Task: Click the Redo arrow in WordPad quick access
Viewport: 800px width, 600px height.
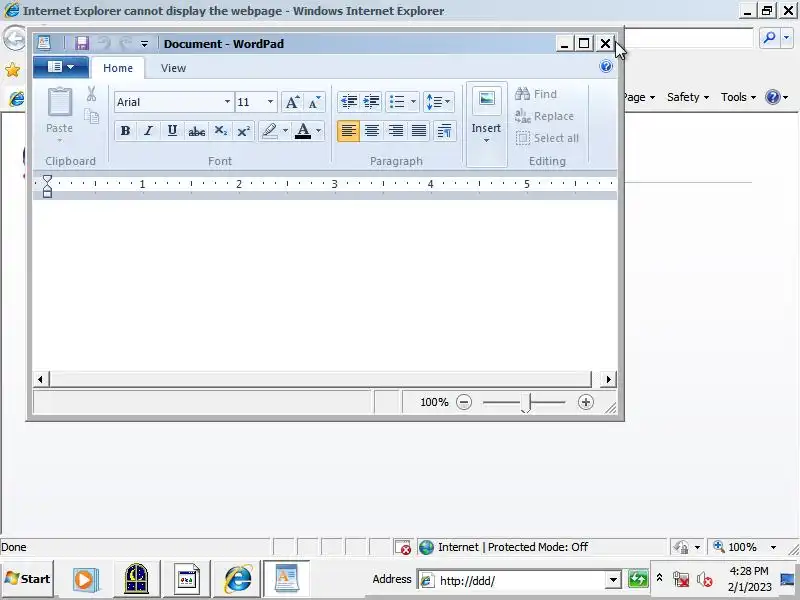Action: click(125, 43)
